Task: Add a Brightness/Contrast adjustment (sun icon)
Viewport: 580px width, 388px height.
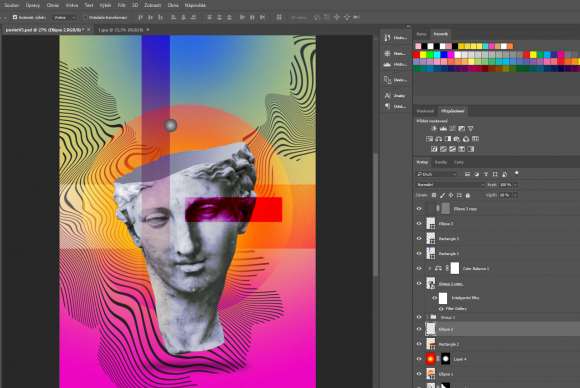Action: click(x=434, y=129)
